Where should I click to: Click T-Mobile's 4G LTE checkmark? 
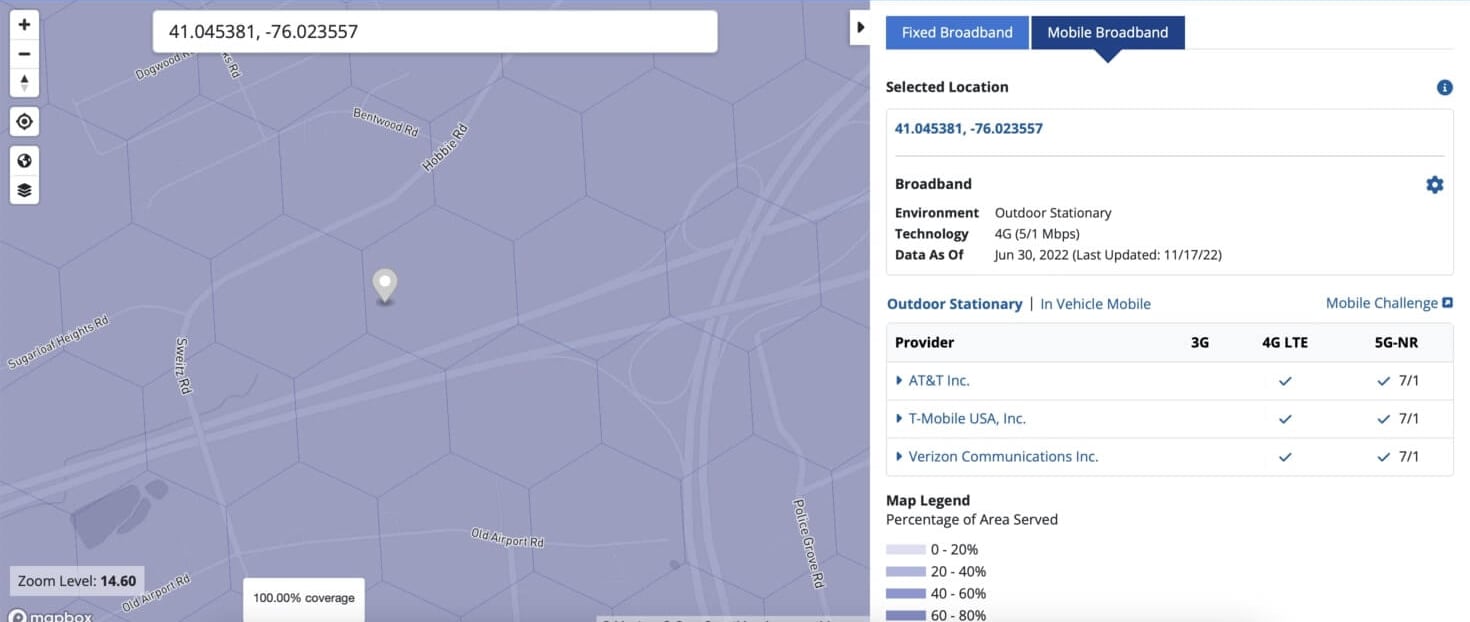coord(1285,419)
